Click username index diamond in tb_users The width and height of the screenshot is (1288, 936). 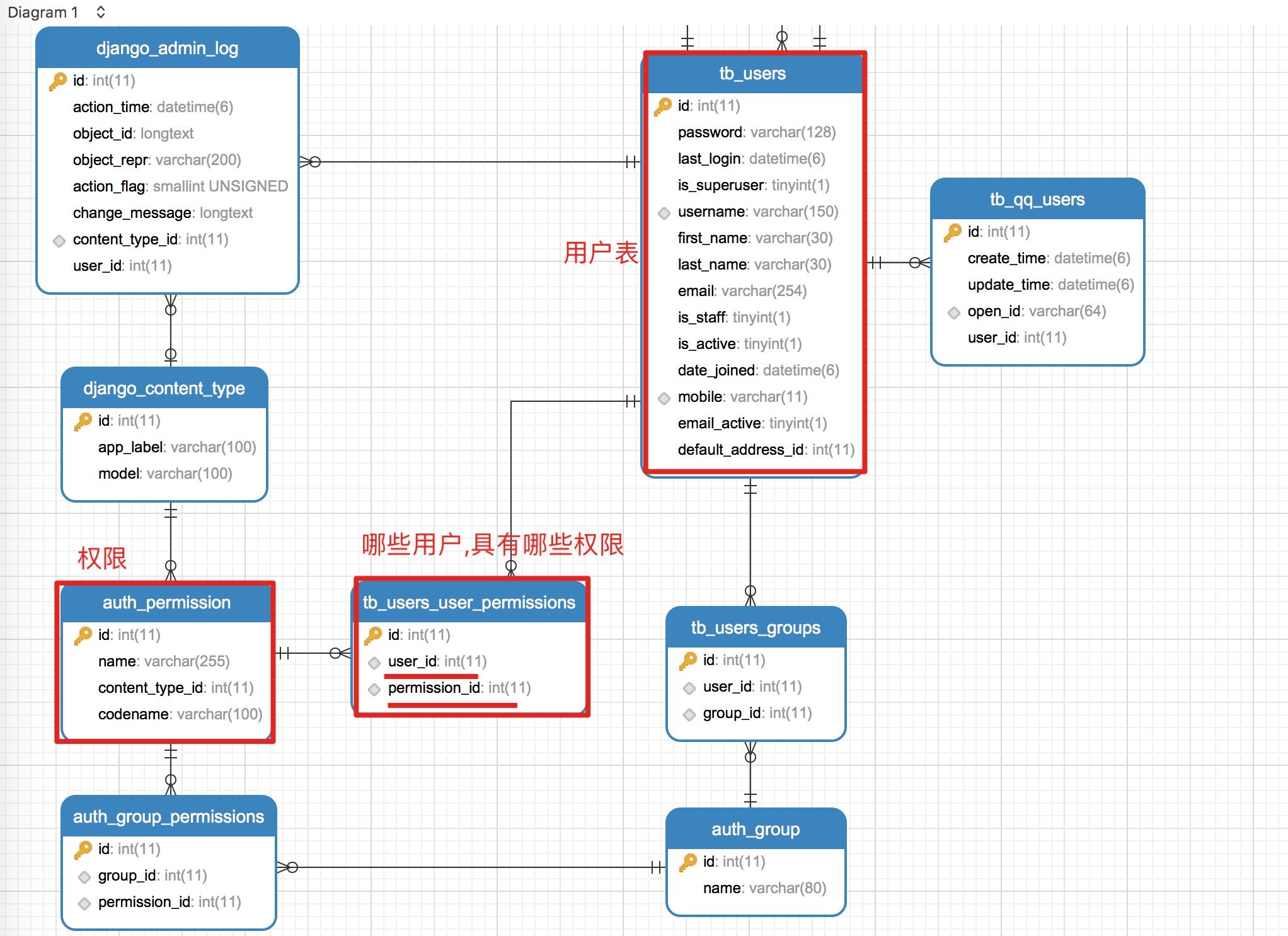click(664, 213)
